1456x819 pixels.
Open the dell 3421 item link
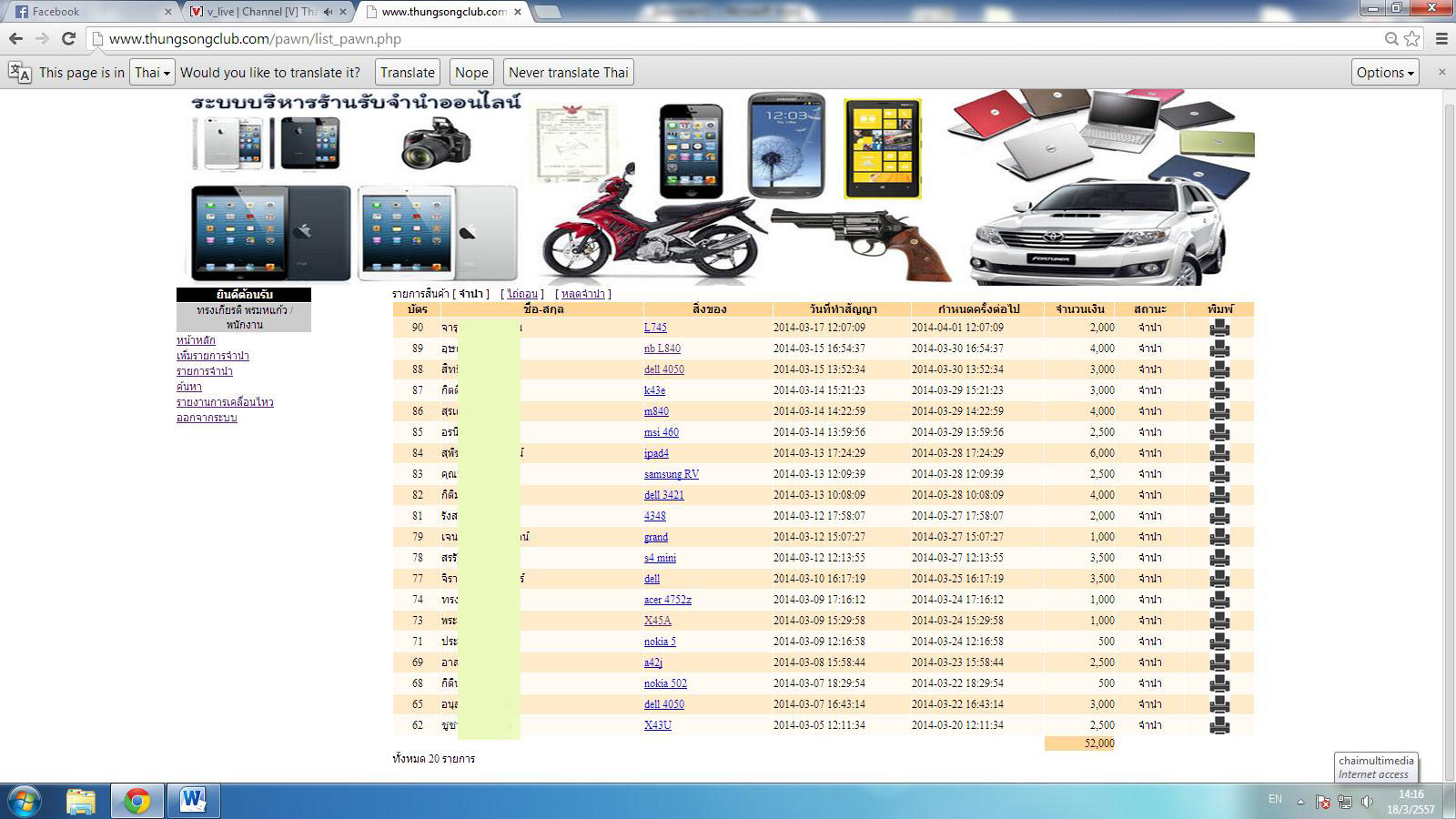pyautogui.click(x=664, y=495)
